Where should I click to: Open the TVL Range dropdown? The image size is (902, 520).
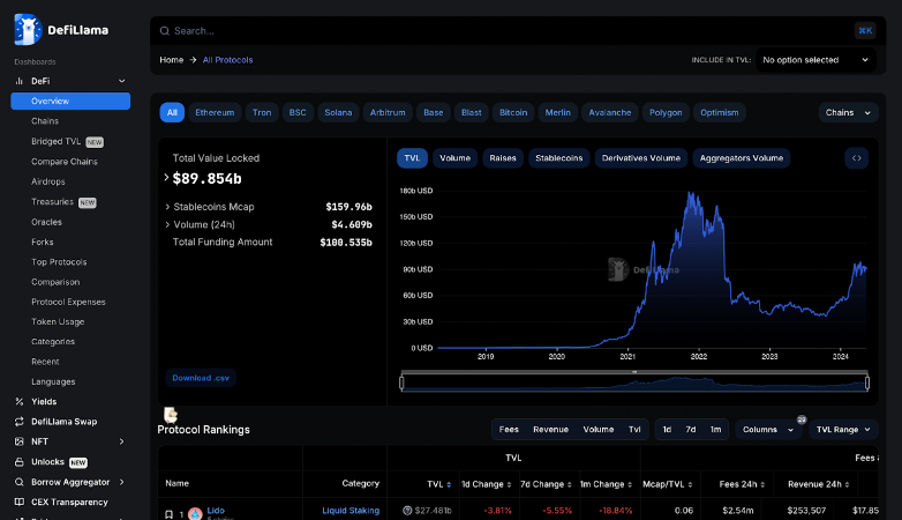(843, 430)
